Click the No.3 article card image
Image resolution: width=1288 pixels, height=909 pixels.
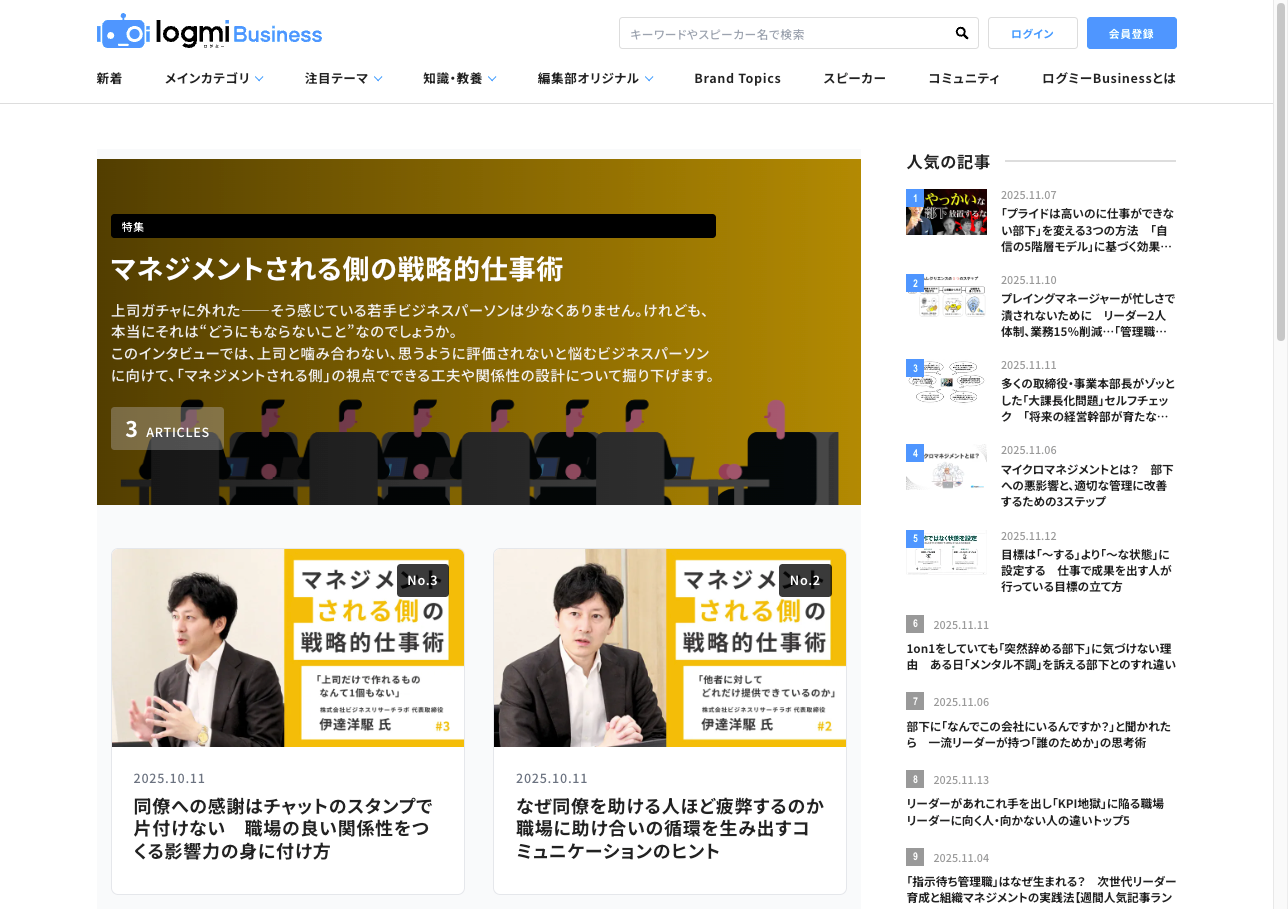(288, 647)
